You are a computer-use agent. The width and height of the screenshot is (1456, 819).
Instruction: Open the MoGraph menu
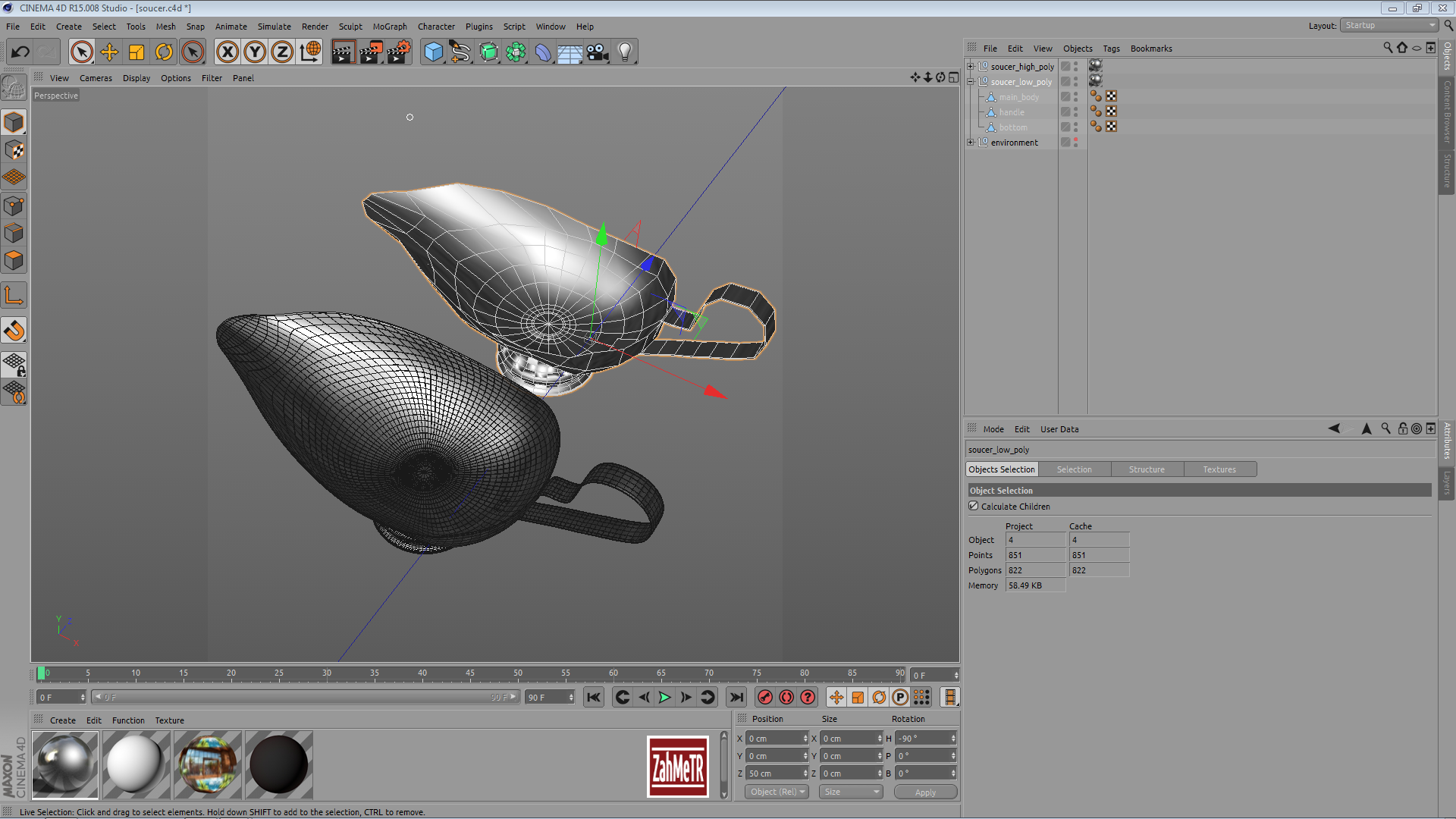pyautogui.click(x=390, y=27)
